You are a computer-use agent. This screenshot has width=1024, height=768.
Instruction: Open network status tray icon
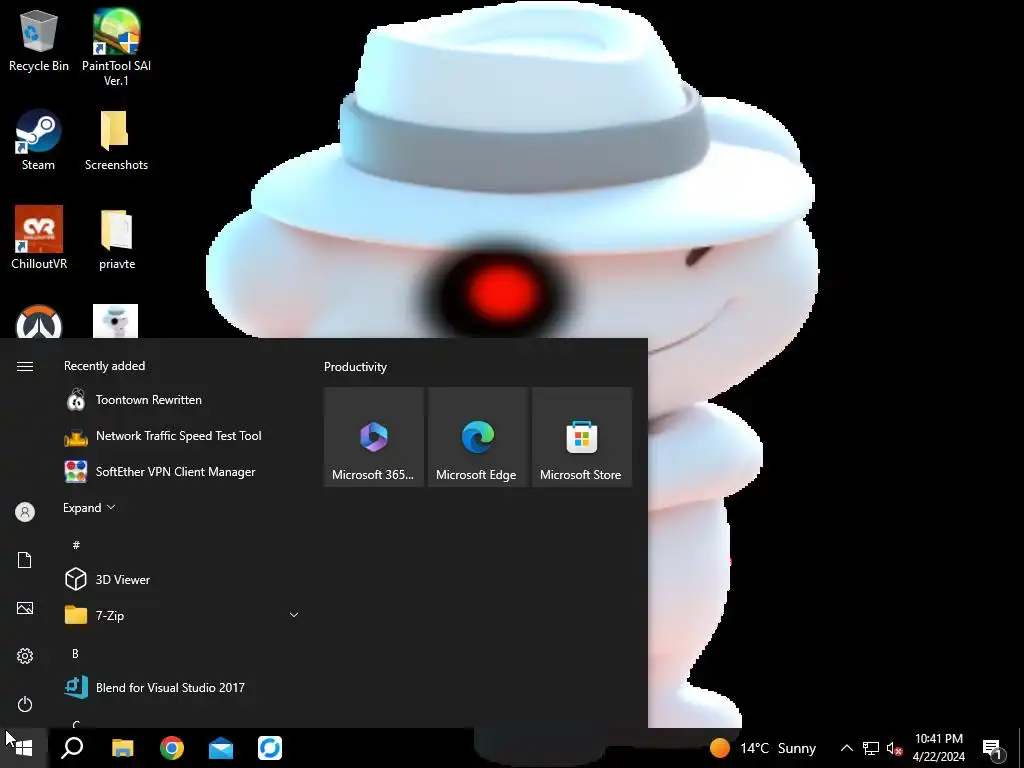[871, 748]
